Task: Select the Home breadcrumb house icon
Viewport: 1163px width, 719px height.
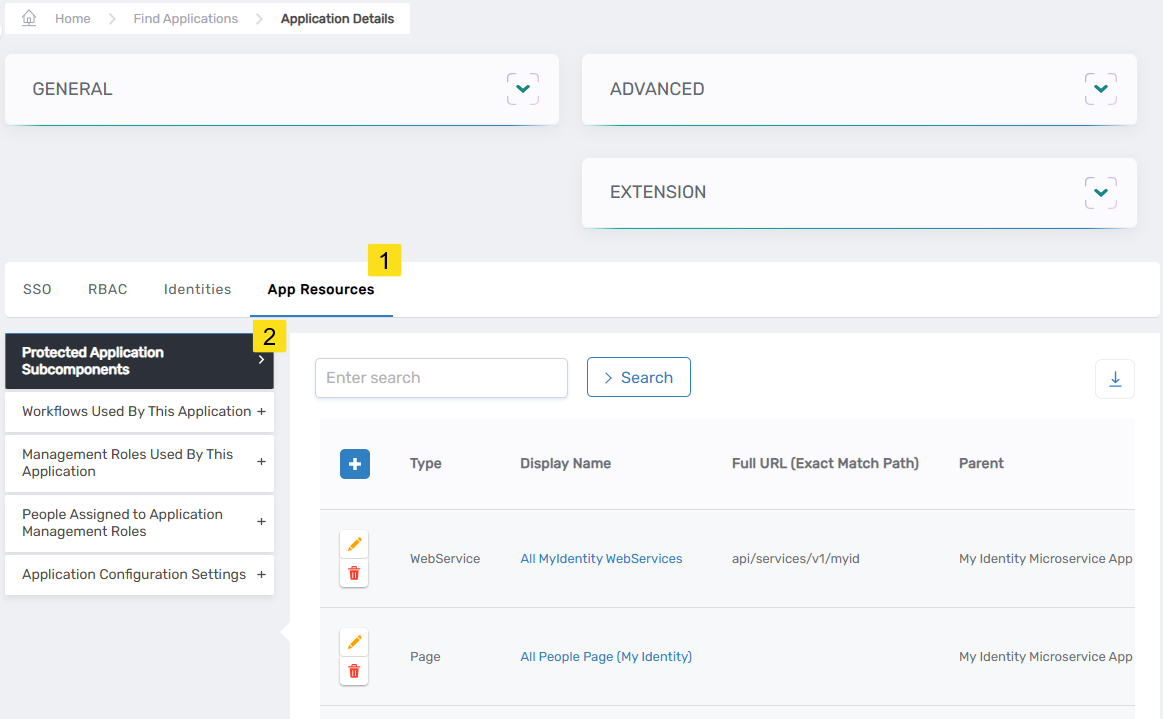Action: pos(29,17)
